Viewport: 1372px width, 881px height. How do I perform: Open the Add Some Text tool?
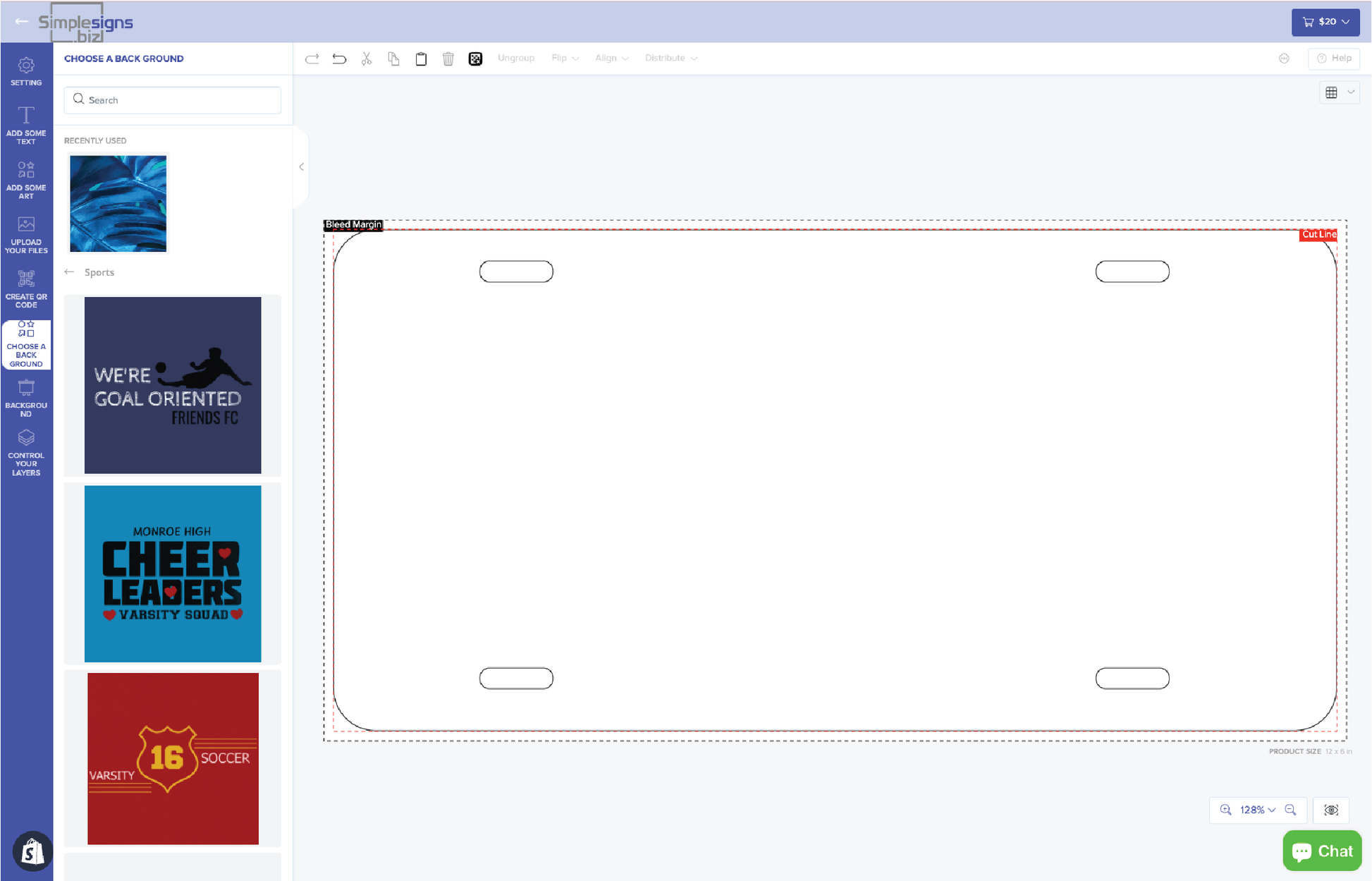pyautogui.click(x=26, y=125)
